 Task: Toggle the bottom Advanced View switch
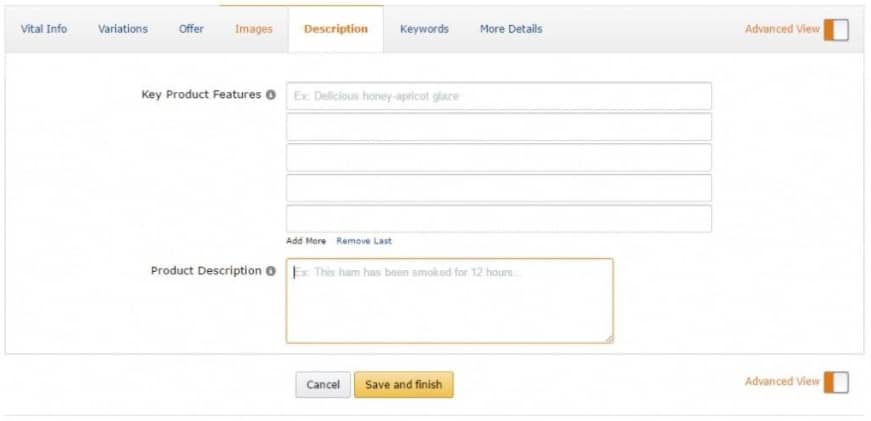[x=836, y=382]
